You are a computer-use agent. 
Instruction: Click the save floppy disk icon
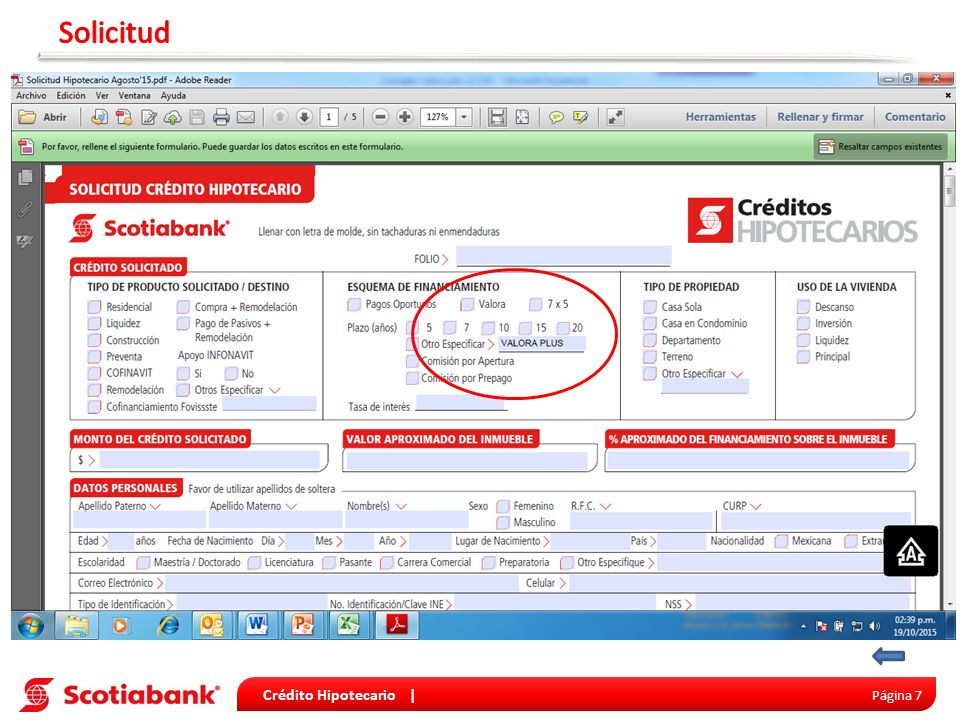[197, 117]
